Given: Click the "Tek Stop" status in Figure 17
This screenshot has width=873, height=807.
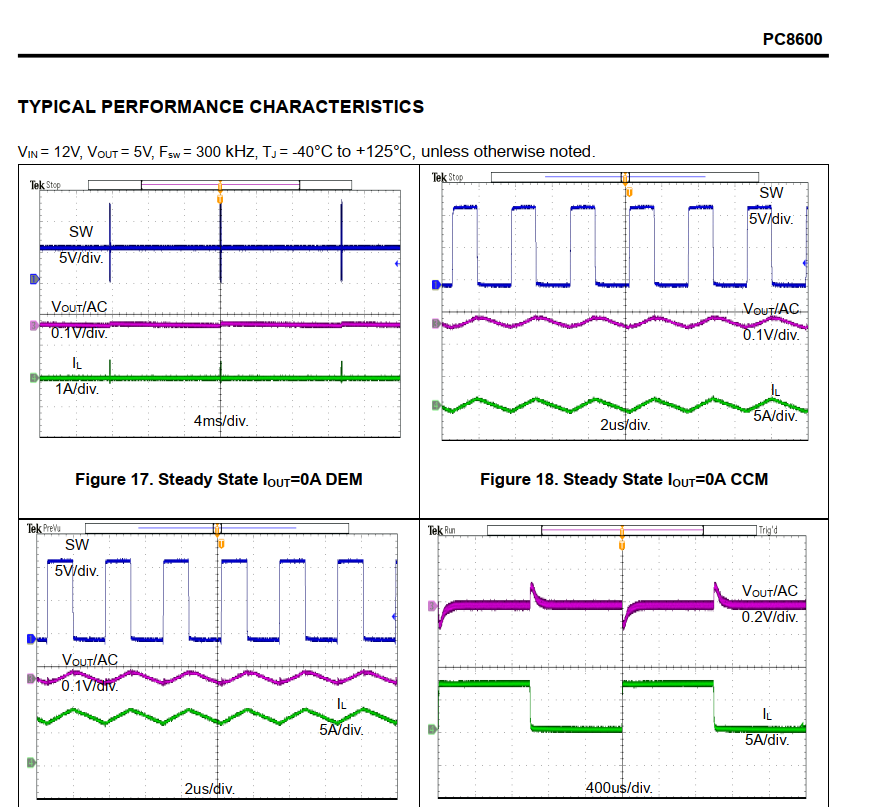Looking at the screenshot, I should pyautogui.click(x=45, y=185).
